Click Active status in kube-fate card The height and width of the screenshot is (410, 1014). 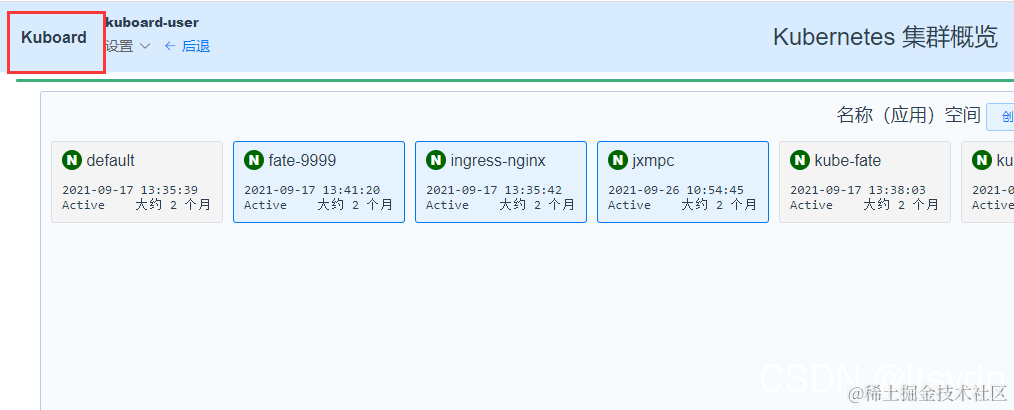(x=812, y=205)
